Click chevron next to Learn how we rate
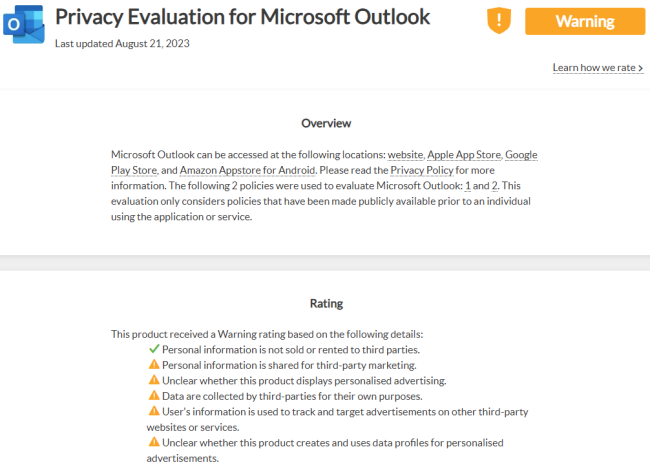Screen dimensions: 650x467 640,68
